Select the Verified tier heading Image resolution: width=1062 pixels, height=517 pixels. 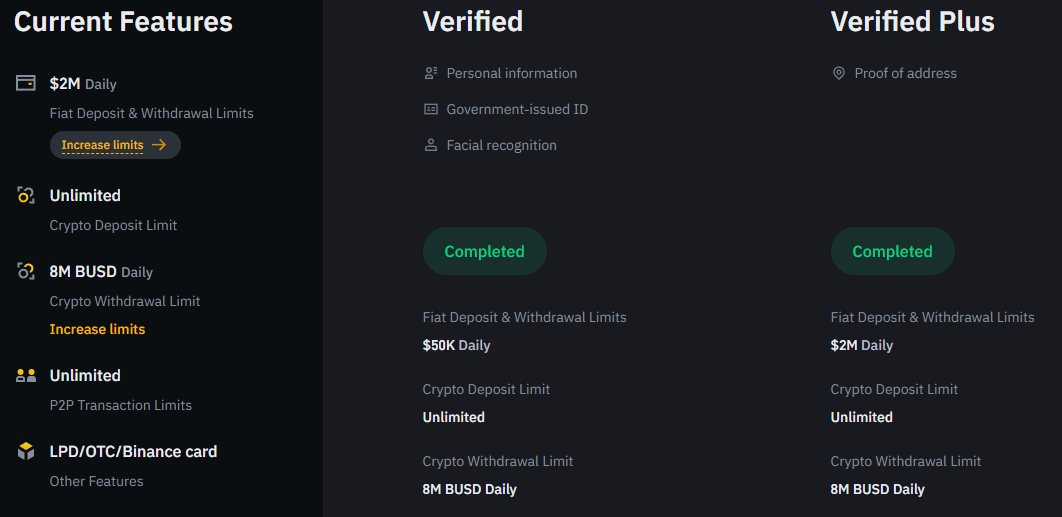pos(473,22)
